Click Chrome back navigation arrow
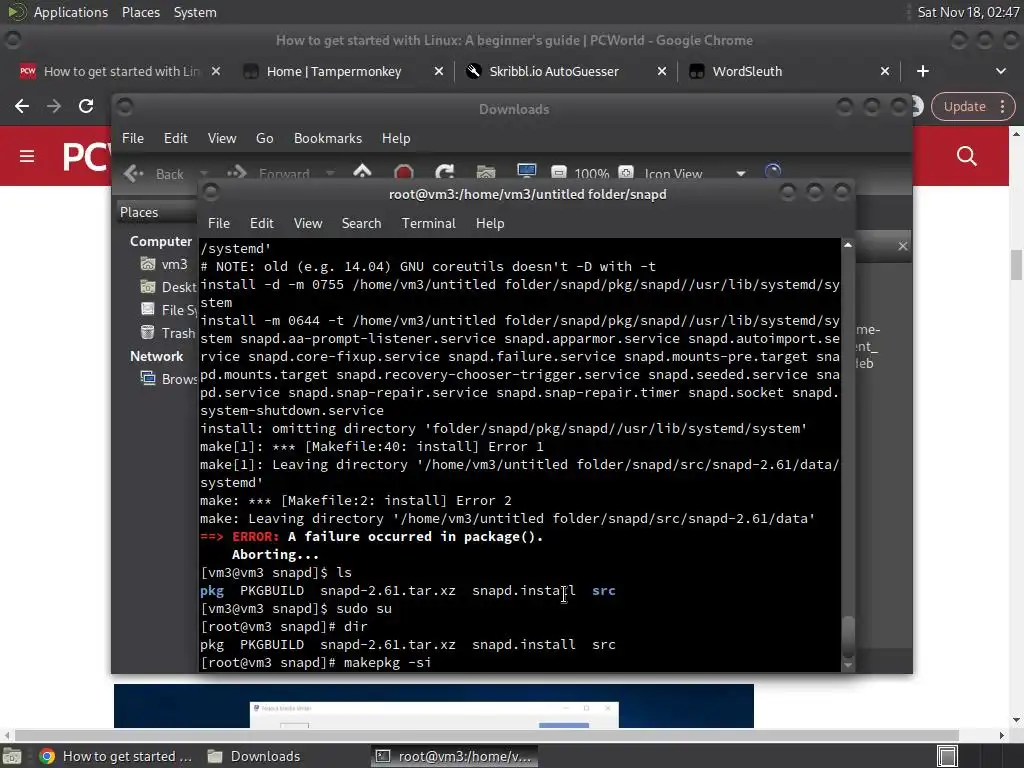 coord(22,106)
